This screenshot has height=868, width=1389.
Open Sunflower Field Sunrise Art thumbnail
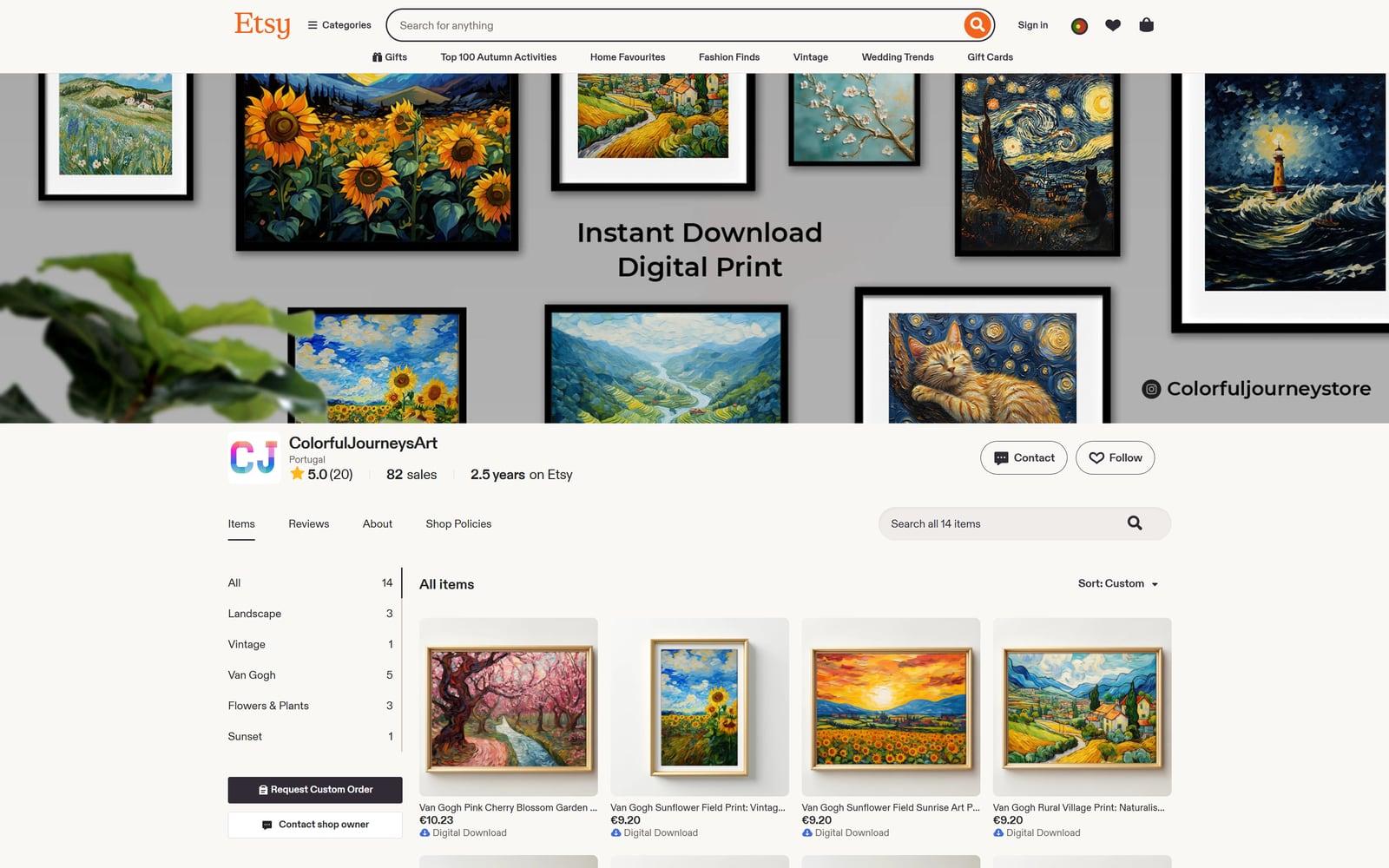891,707
